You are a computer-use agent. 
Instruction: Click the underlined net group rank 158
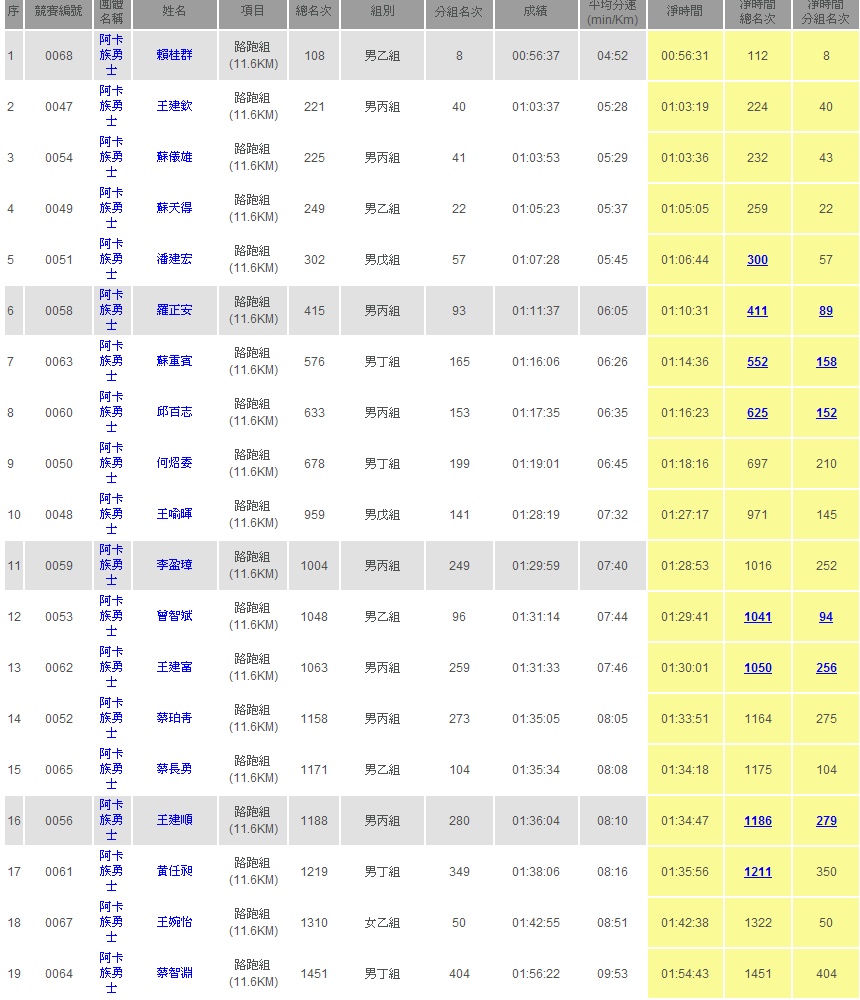point(826,362)
